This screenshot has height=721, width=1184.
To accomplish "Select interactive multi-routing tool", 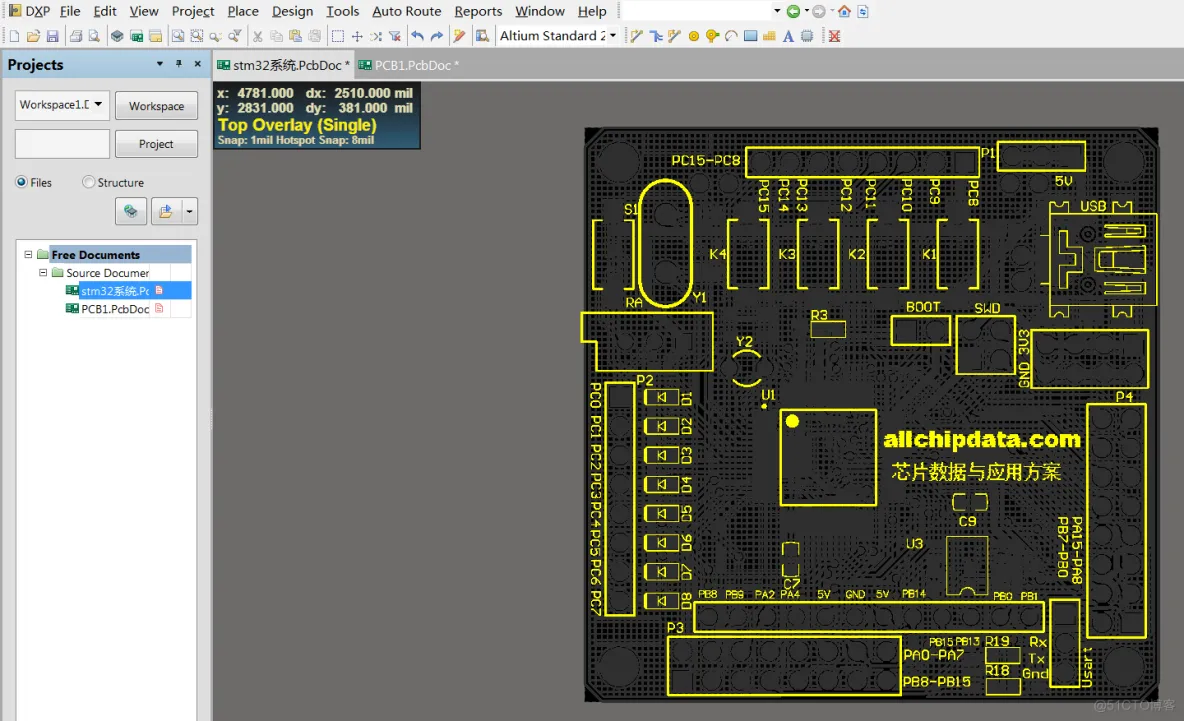I will (x=655, y=36).
